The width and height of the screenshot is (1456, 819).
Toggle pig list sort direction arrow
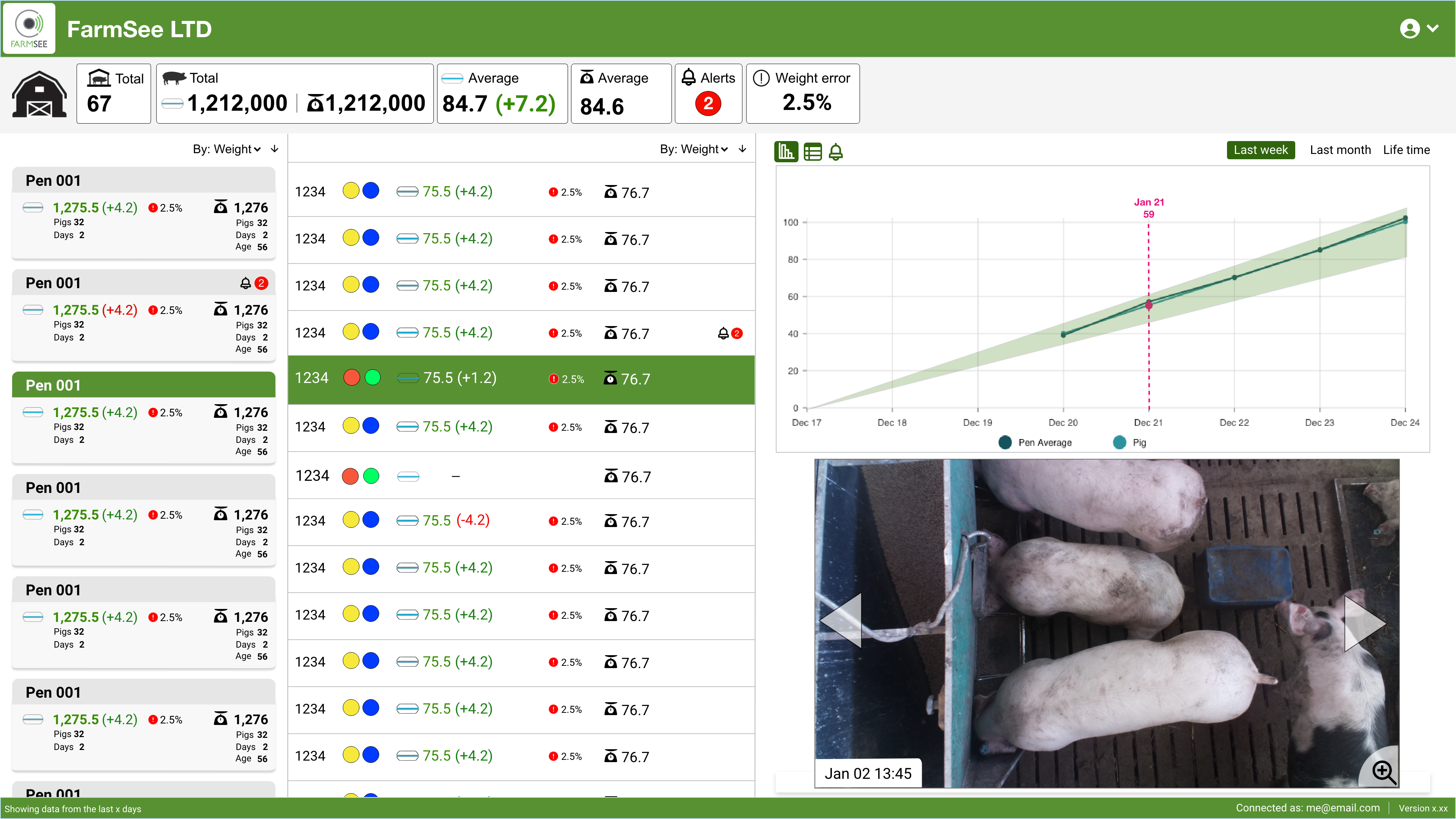(x=742, y=149)
